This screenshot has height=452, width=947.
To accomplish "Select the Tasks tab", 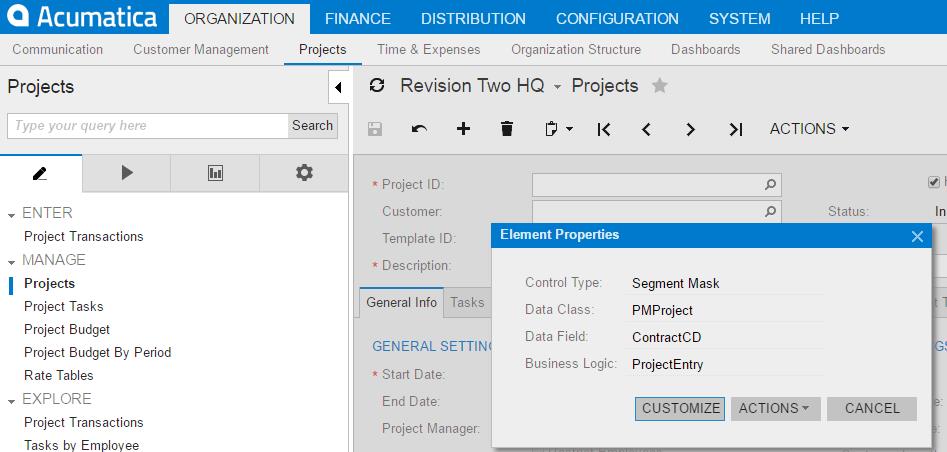I will tap(467, 302).
